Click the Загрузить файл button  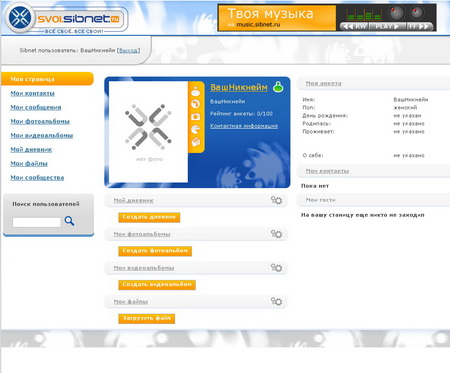tap(146, 319)
